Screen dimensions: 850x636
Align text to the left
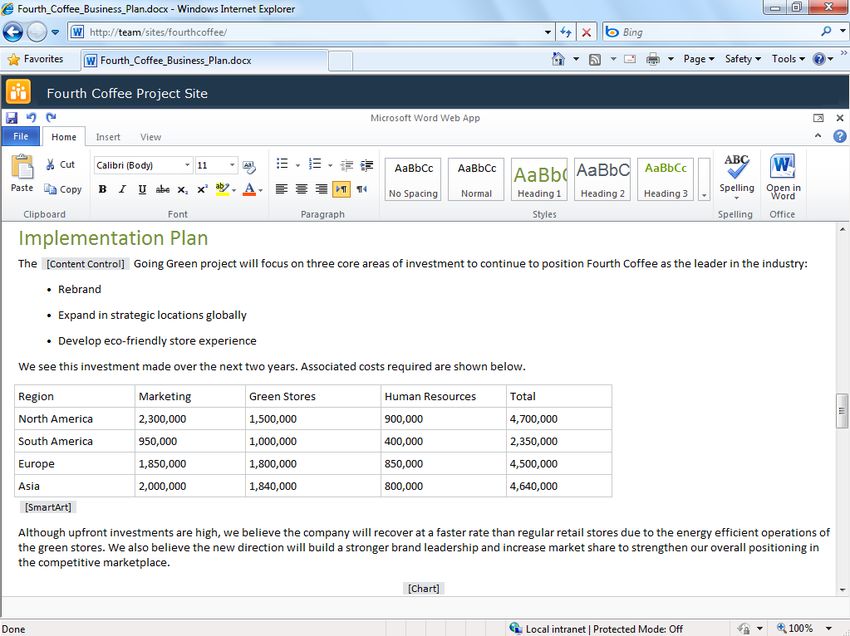pyautogui.click(x=281, y=189)
